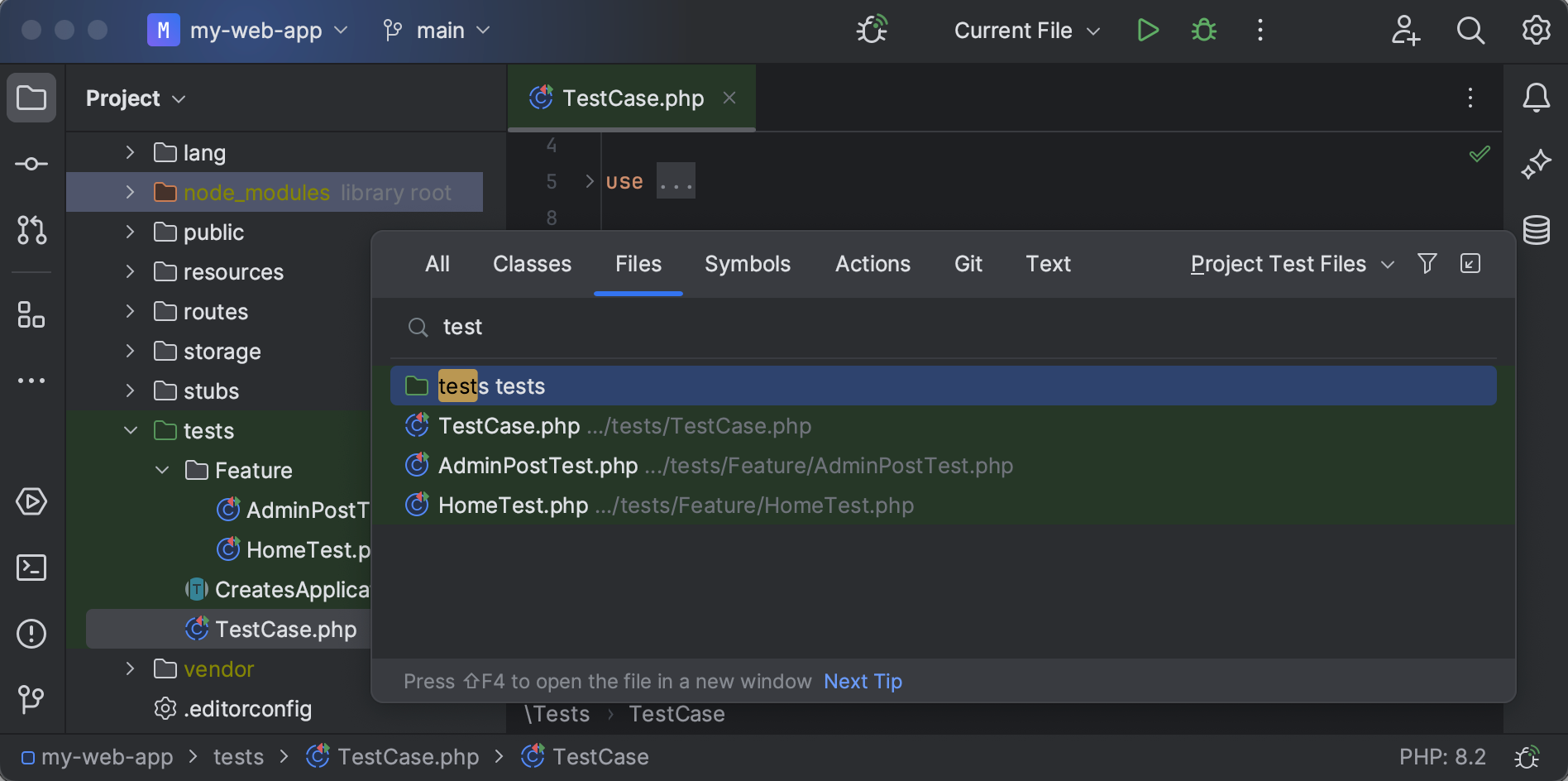Open the Database tool window

(x=1537, y=230)
